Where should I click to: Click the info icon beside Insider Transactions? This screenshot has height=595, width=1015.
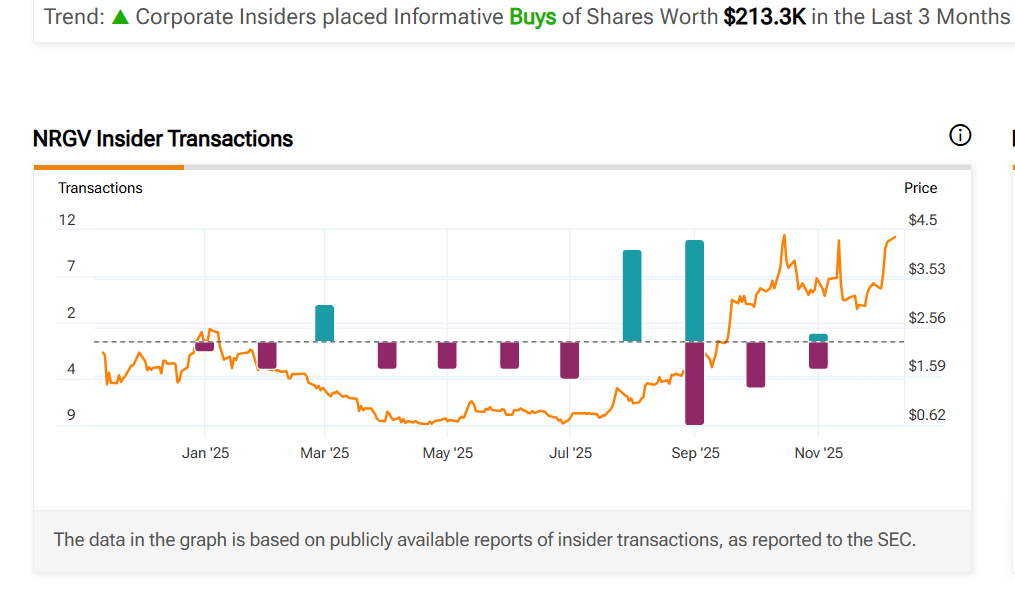pyautogui.click(x=959, y=136)
